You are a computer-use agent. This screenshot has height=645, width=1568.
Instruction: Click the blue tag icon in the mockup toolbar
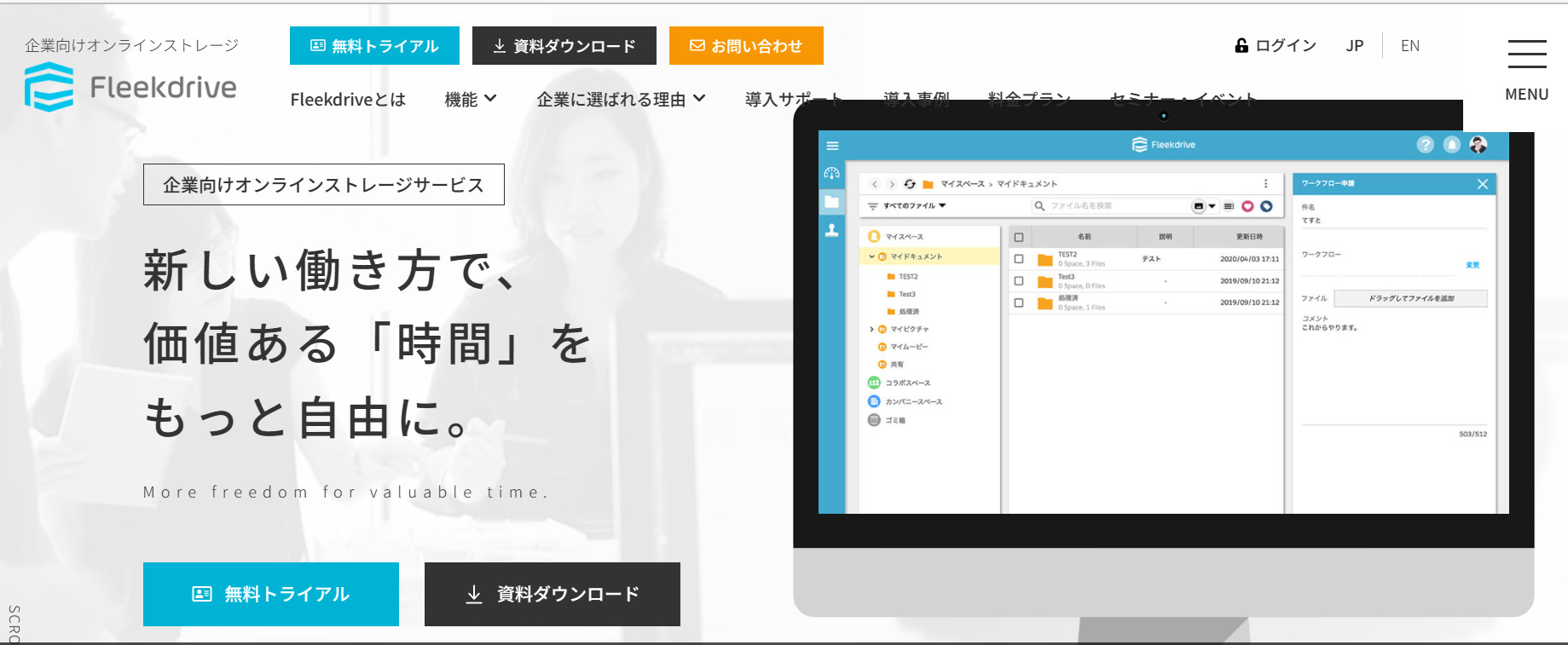click(1266, 206)
